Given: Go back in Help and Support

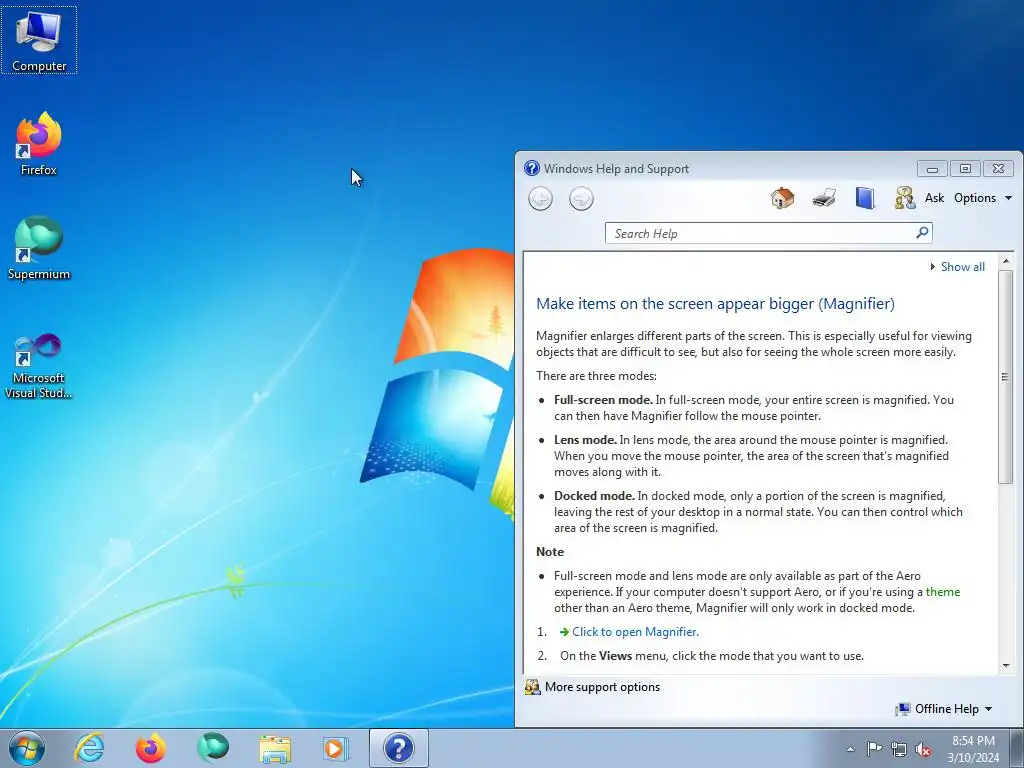Looking at the screenshot, I should click(x=540, y=199).
